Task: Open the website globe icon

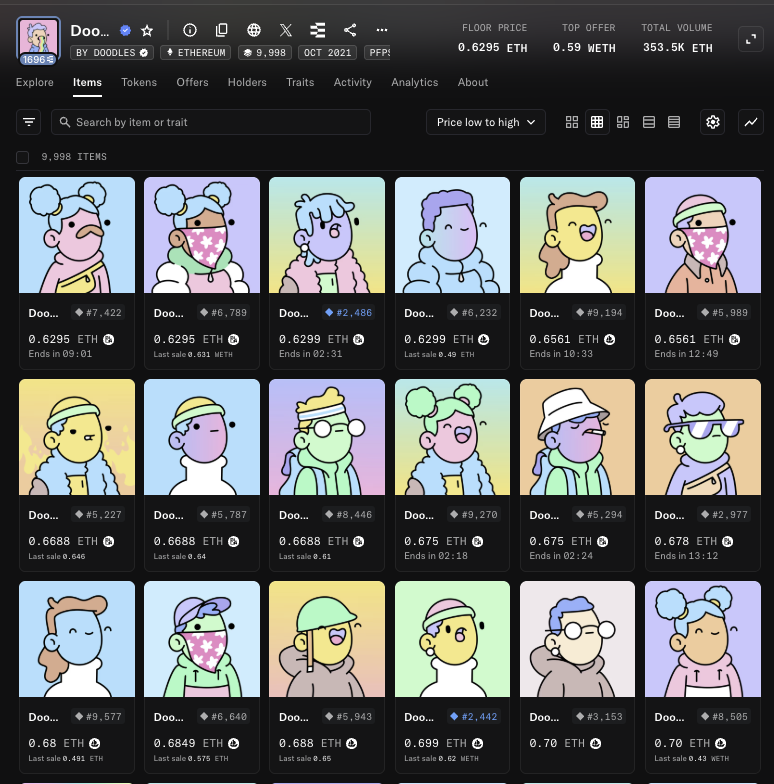Action: tap(254, 30)
